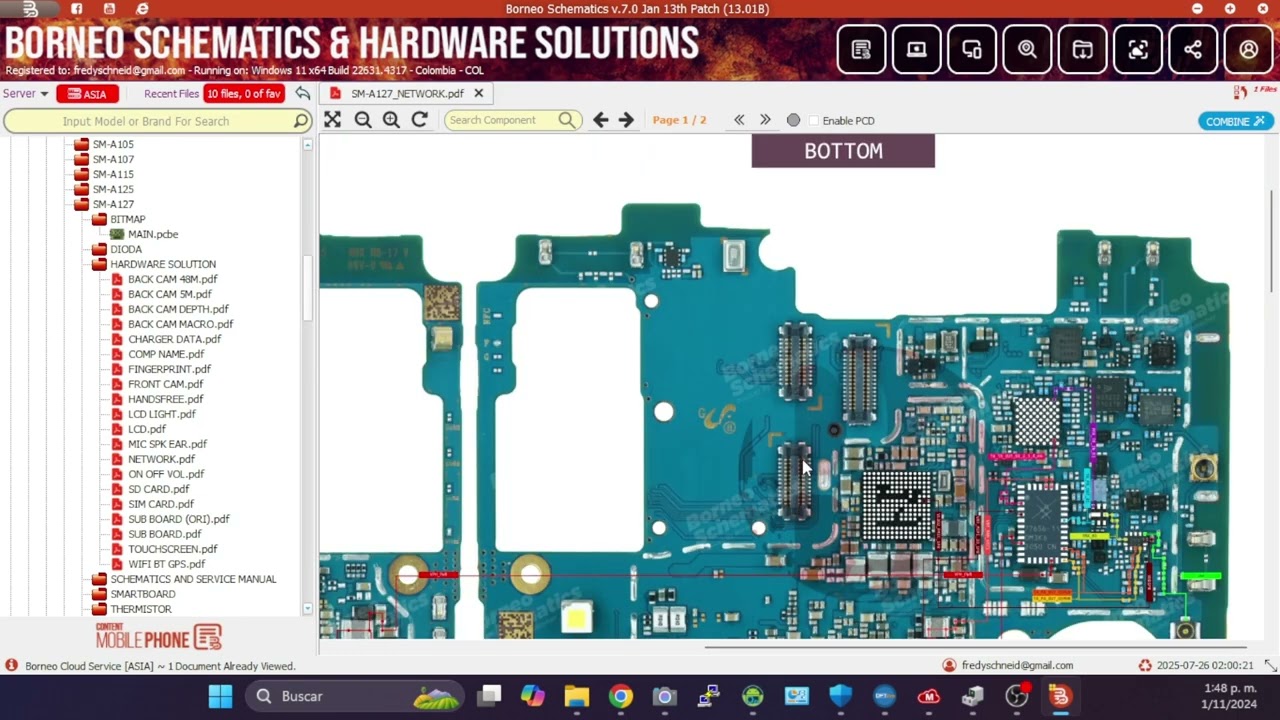This screenshot has height=720, width=1280.
Task: Close the SM-A127_NETWORK.pdf tab
Action: click(478, 93)
